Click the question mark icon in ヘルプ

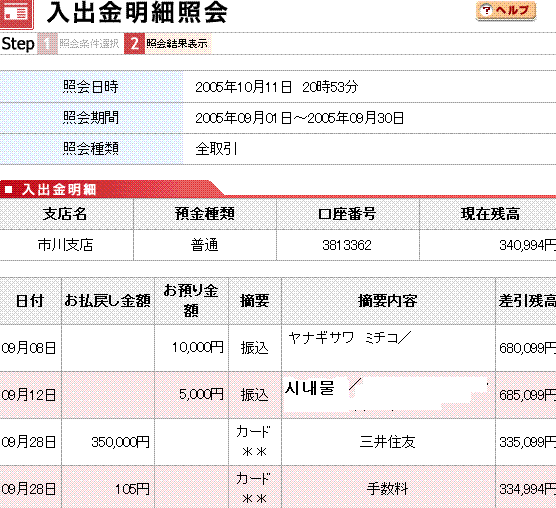(486, 10)
